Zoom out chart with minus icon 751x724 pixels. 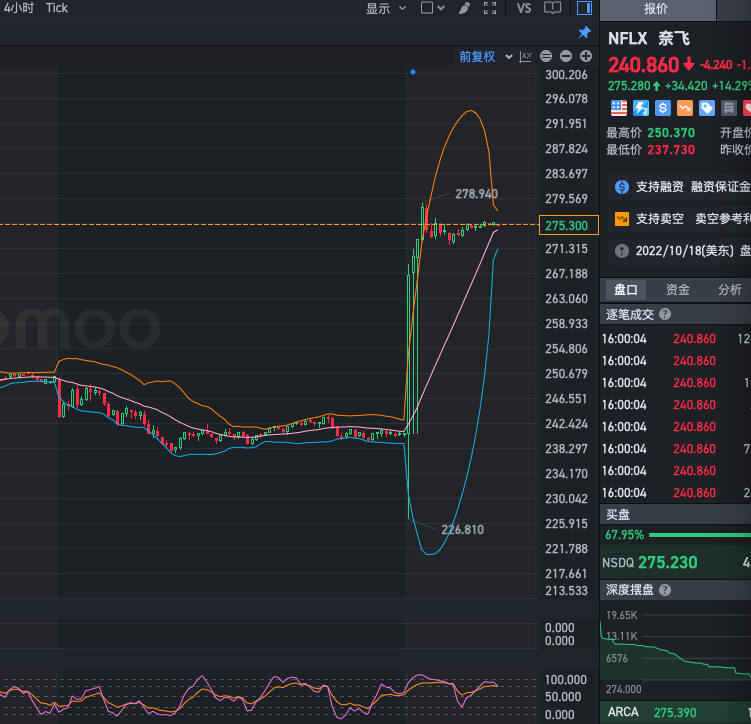[566, 57]
